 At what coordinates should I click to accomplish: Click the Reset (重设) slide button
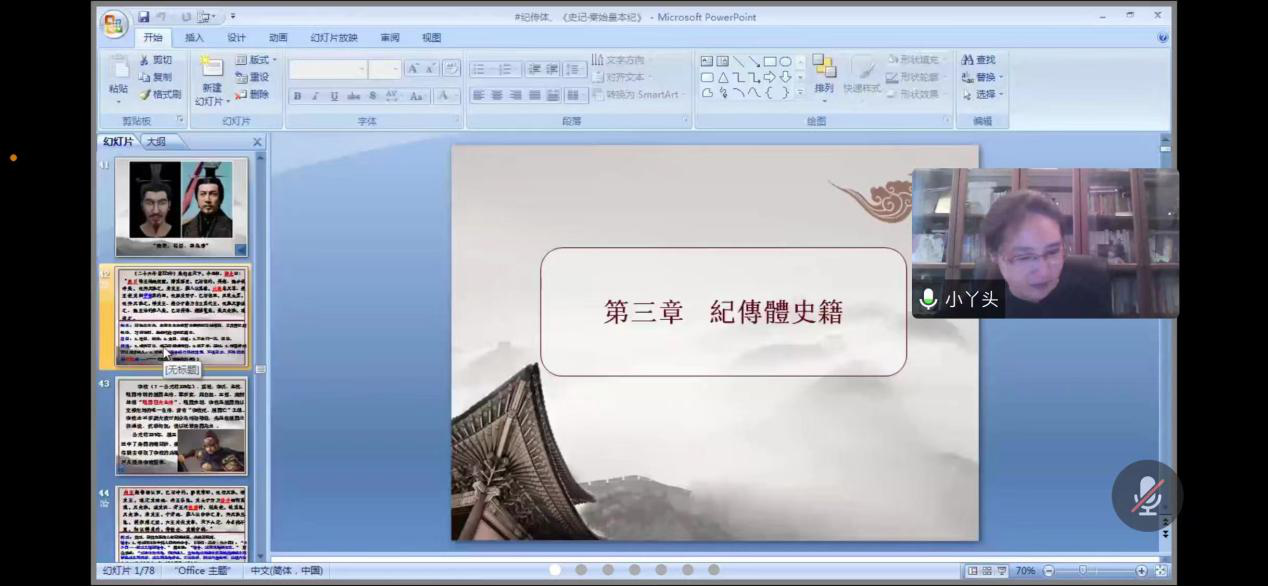click(x=253, y=77)
